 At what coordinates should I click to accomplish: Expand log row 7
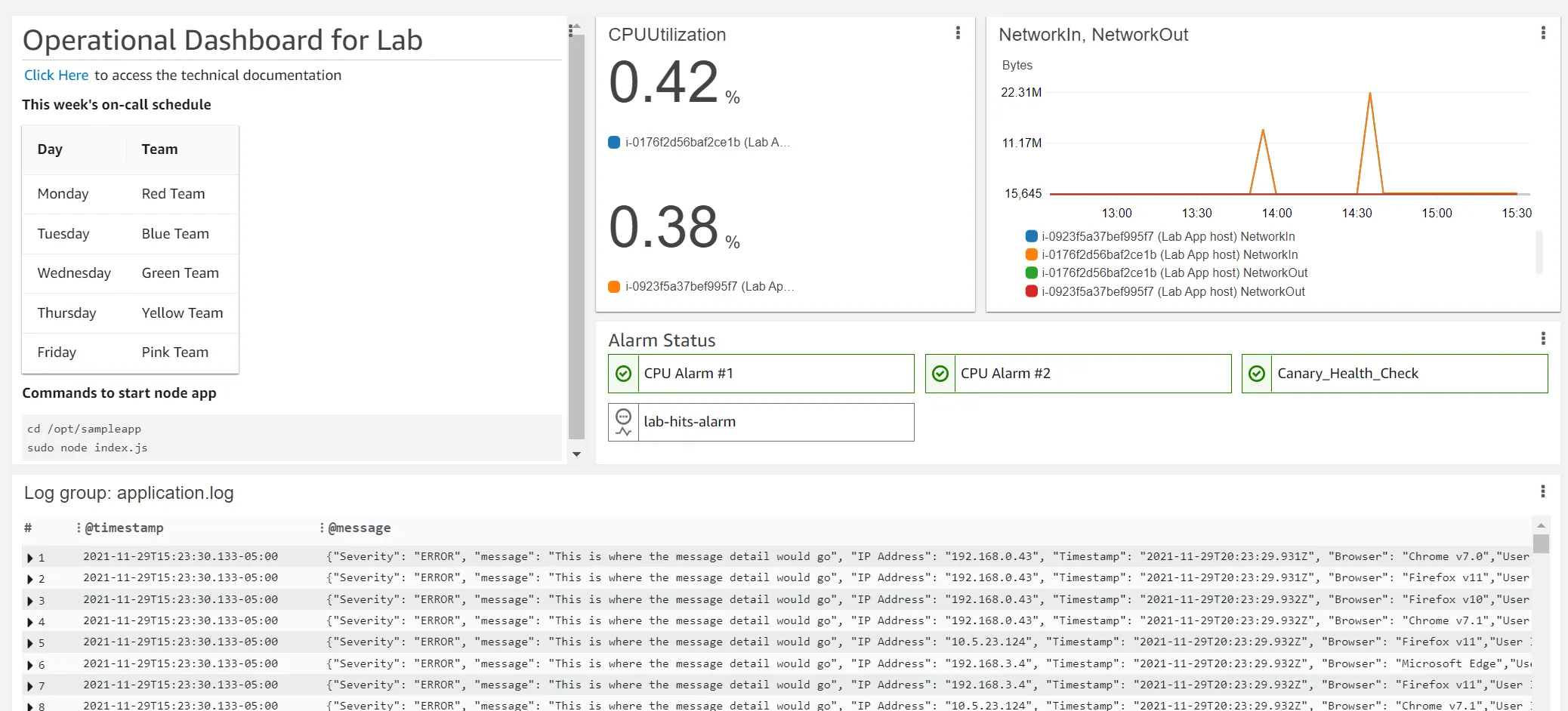tap(29, 686)
